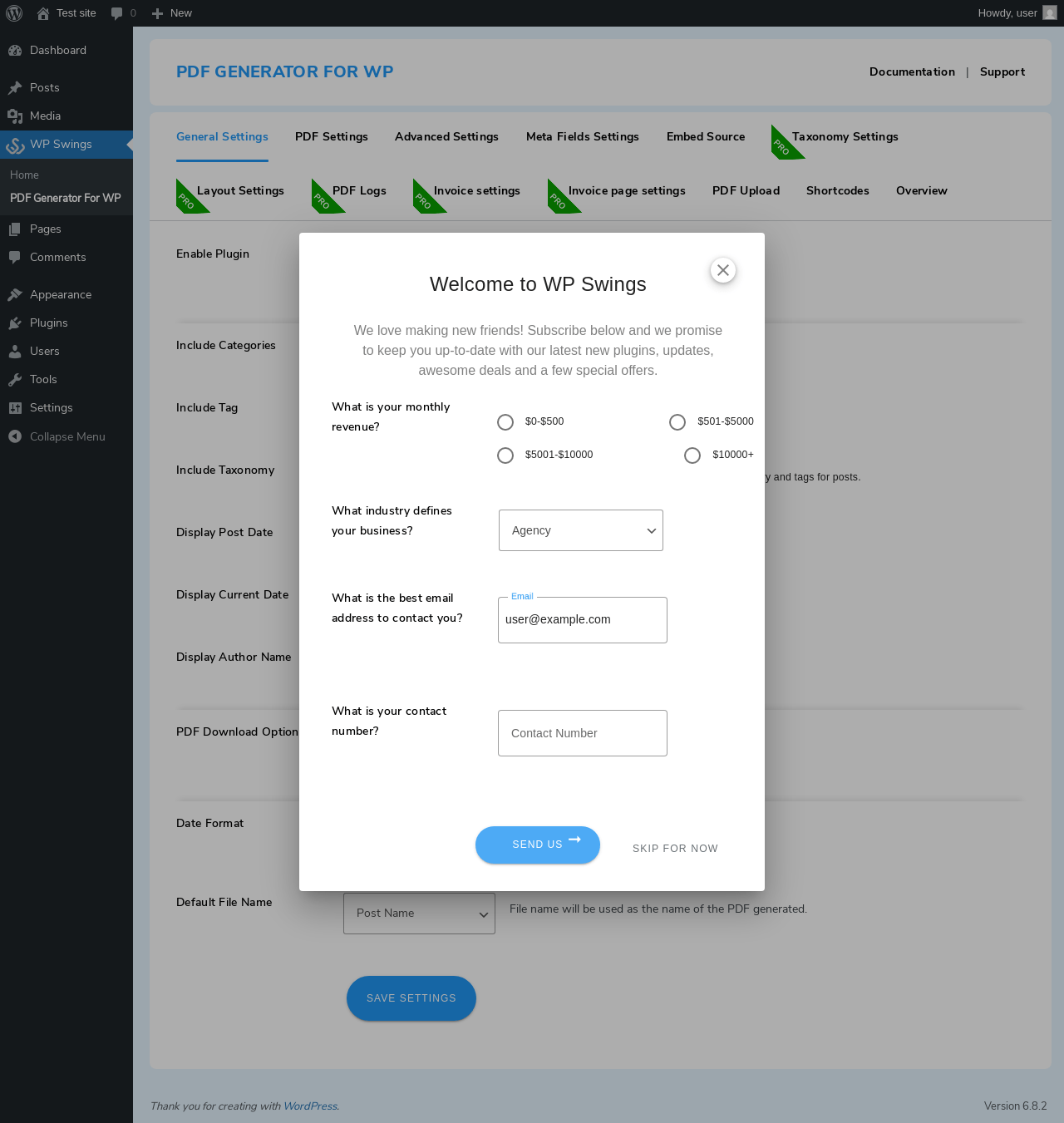The height and width of the screenshot is (1123, 1064).
Task: Click the SKIP FOR NOW link
Action: click(x=675, y=848)
